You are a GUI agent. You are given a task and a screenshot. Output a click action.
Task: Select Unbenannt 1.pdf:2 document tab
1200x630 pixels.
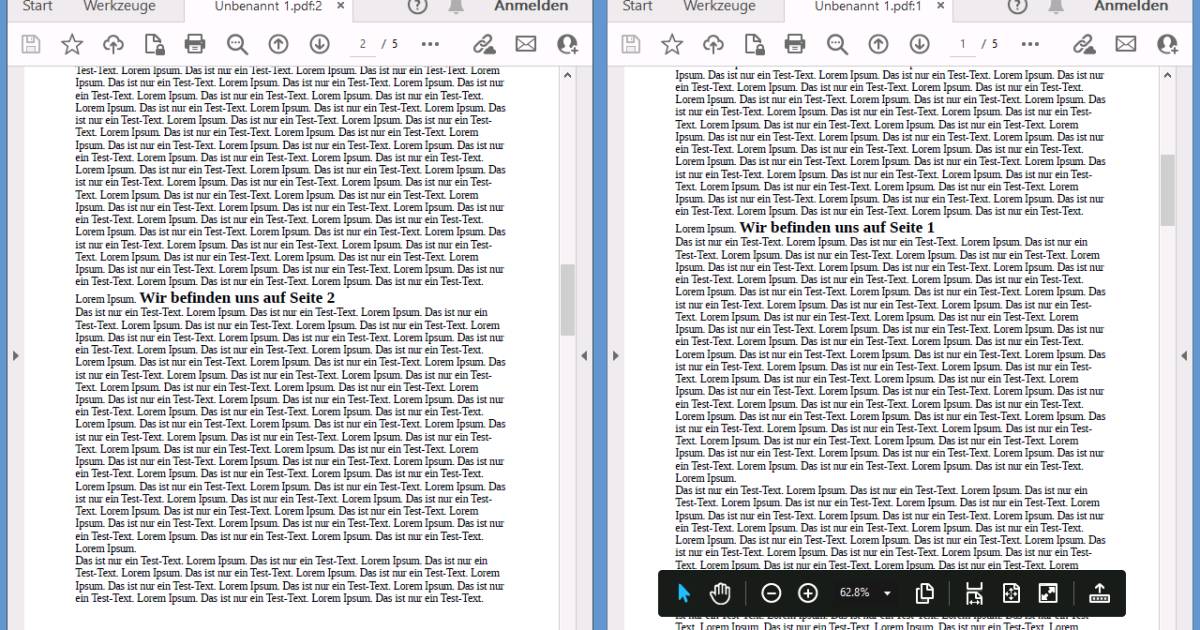pyautogui.click(x=268, y=6)
